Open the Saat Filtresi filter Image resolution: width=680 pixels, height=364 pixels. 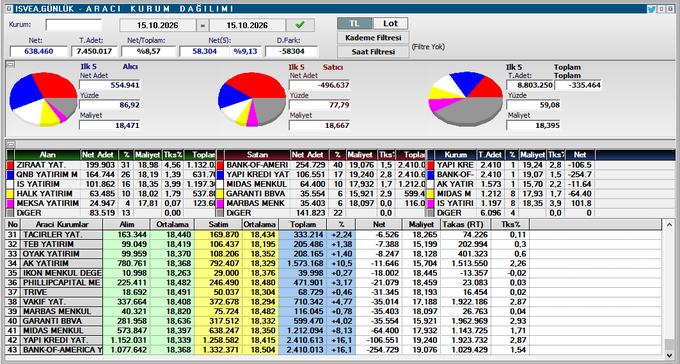[373, 52]
